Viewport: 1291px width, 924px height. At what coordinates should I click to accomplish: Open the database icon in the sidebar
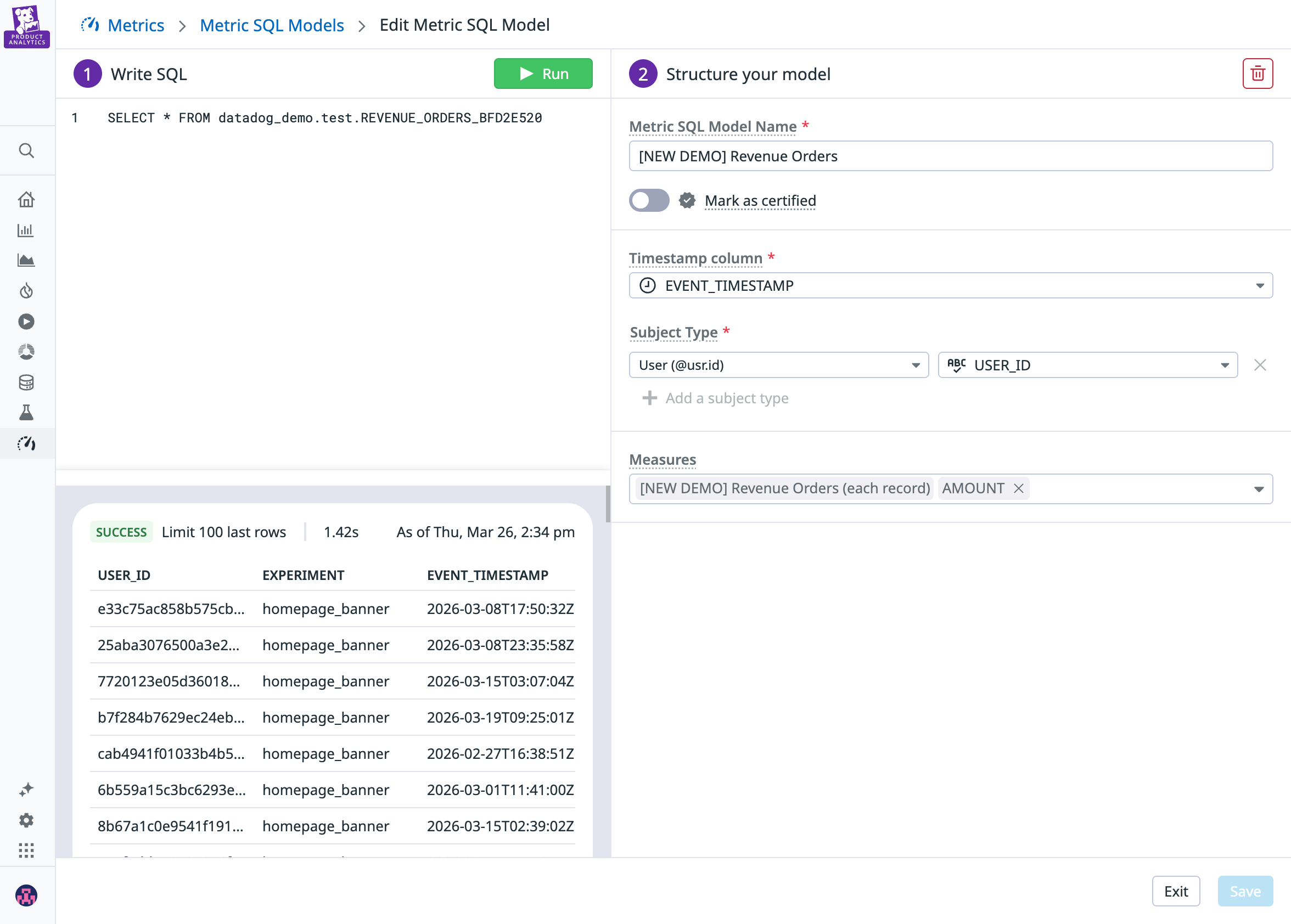(x=27, y=382)
